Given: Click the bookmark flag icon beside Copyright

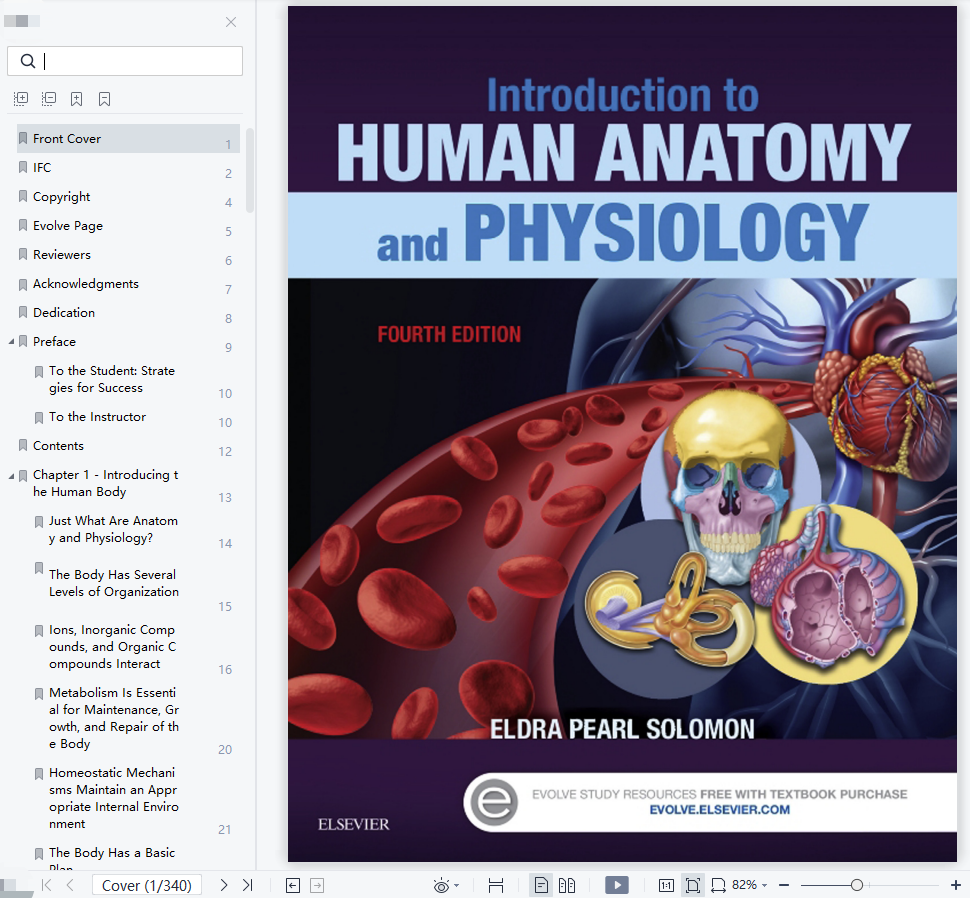Looking at the screenshot, I should click(x=23, y=197).
